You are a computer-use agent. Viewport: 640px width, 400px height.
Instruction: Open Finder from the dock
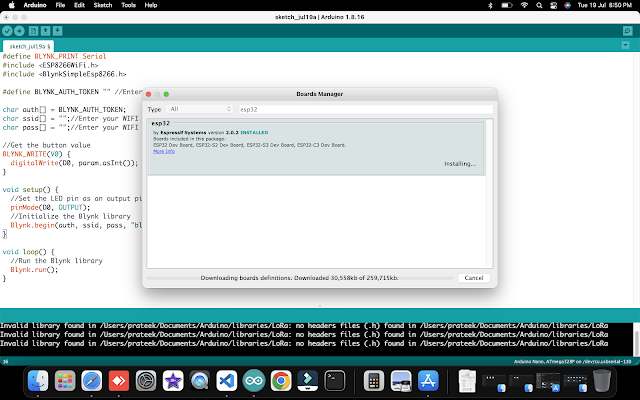tap(38, 380)
